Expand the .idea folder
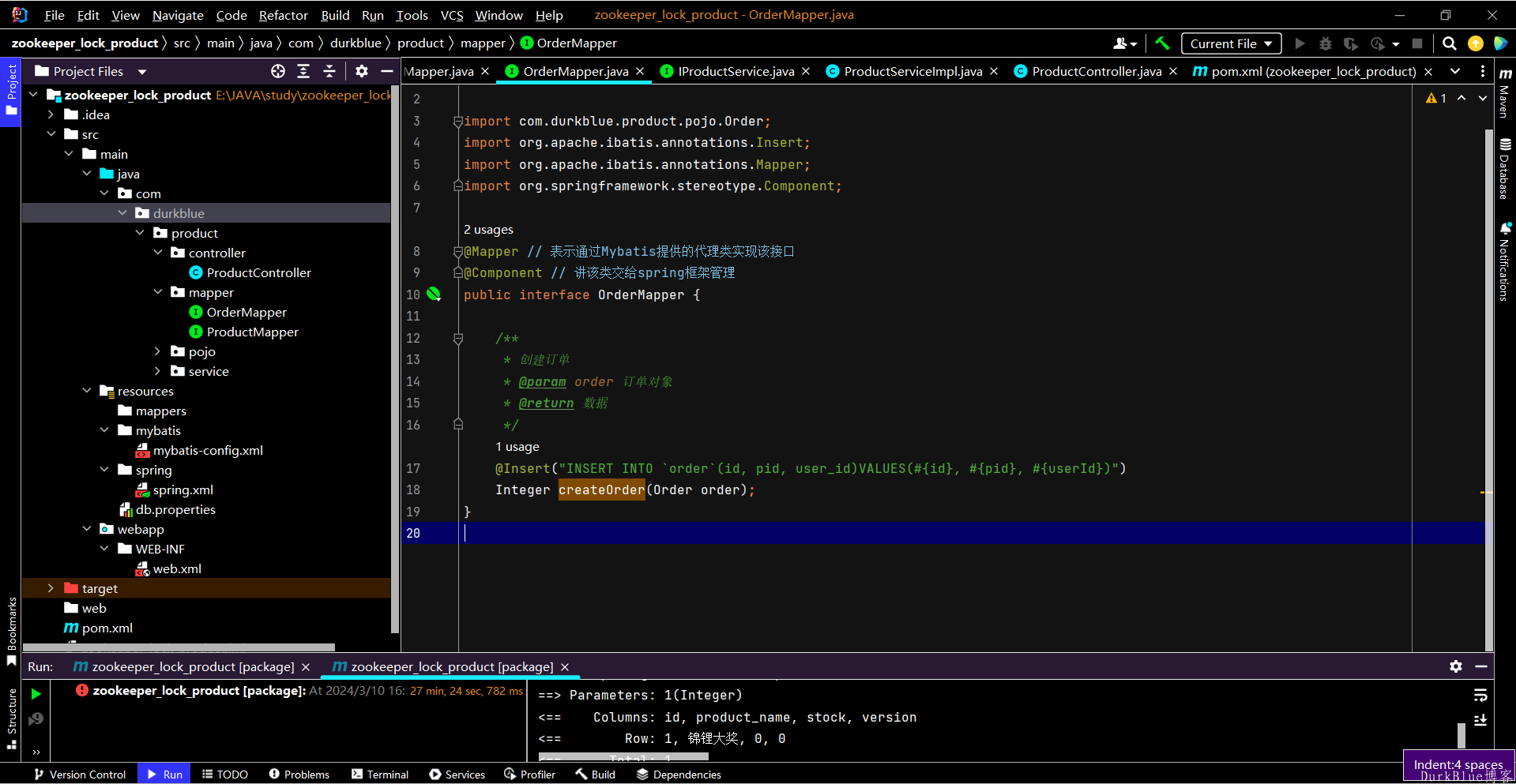Image resolution: width=1516 pixels, height=784 pixels. (51, 114)
